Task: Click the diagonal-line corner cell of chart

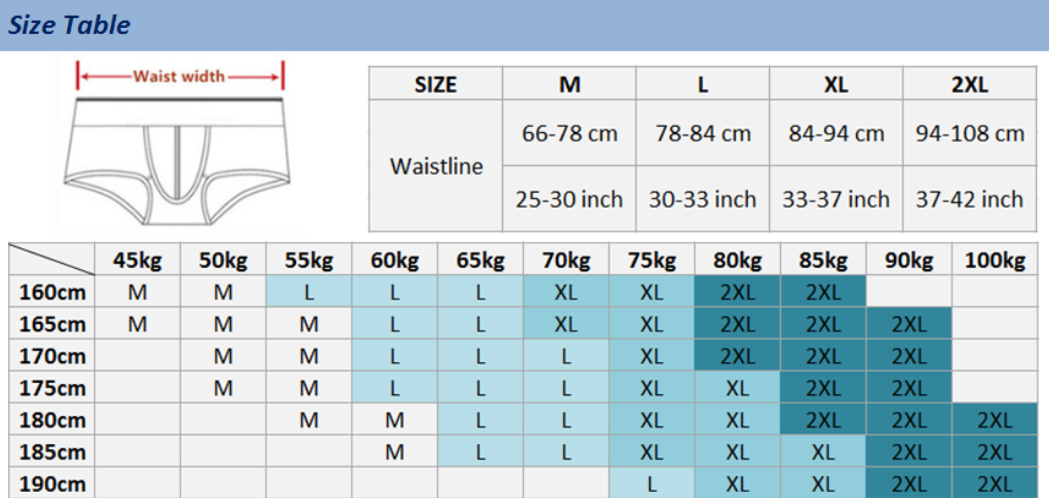Action: click(x=53, y=261)
